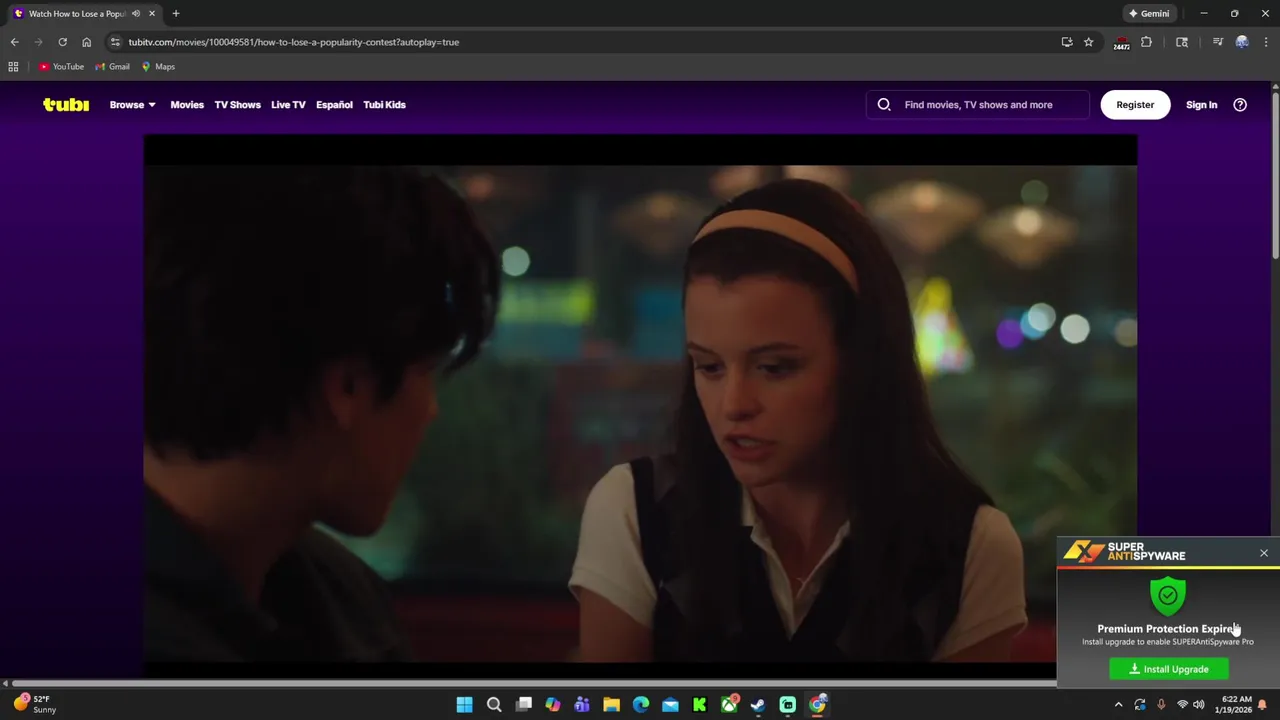Image resolution: width=1280 pixels, height=720 pixels.
Task: Switch to the Chrome taskbar icon
Action: [x=817, y=705]
